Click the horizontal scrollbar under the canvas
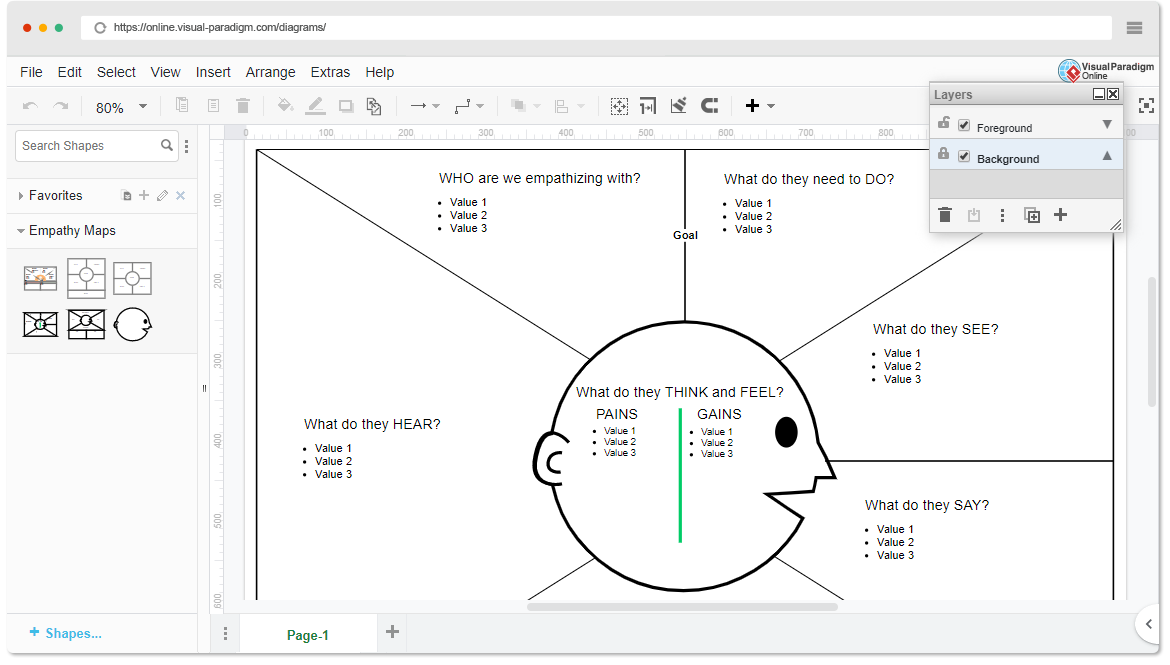The height and width of the screenshot is (665, 1170). [x=682, y=607]
